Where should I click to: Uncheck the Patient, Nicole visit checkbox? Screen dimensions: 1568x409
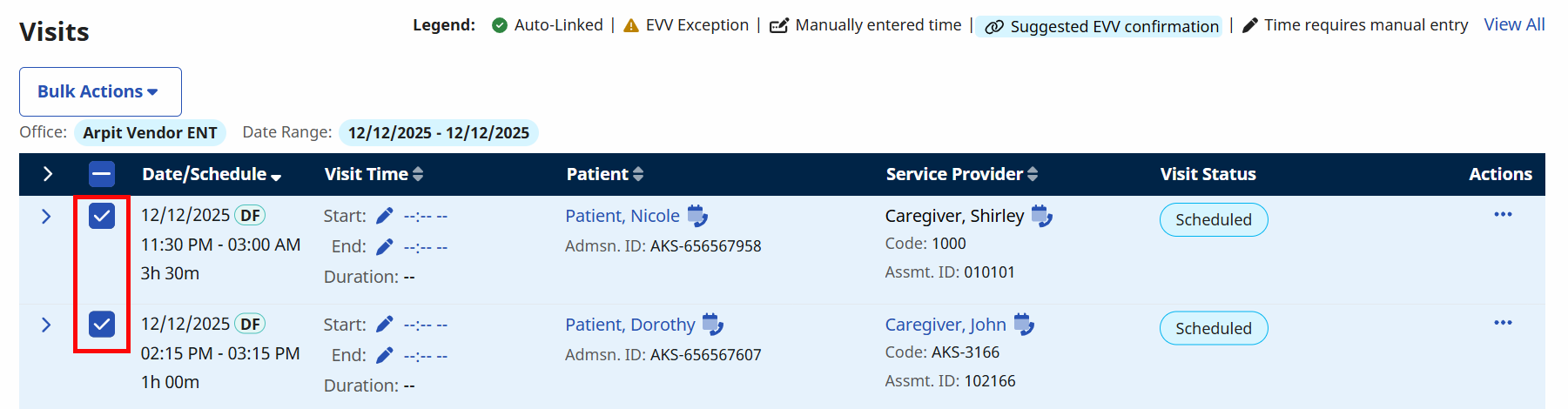(102, 216)
